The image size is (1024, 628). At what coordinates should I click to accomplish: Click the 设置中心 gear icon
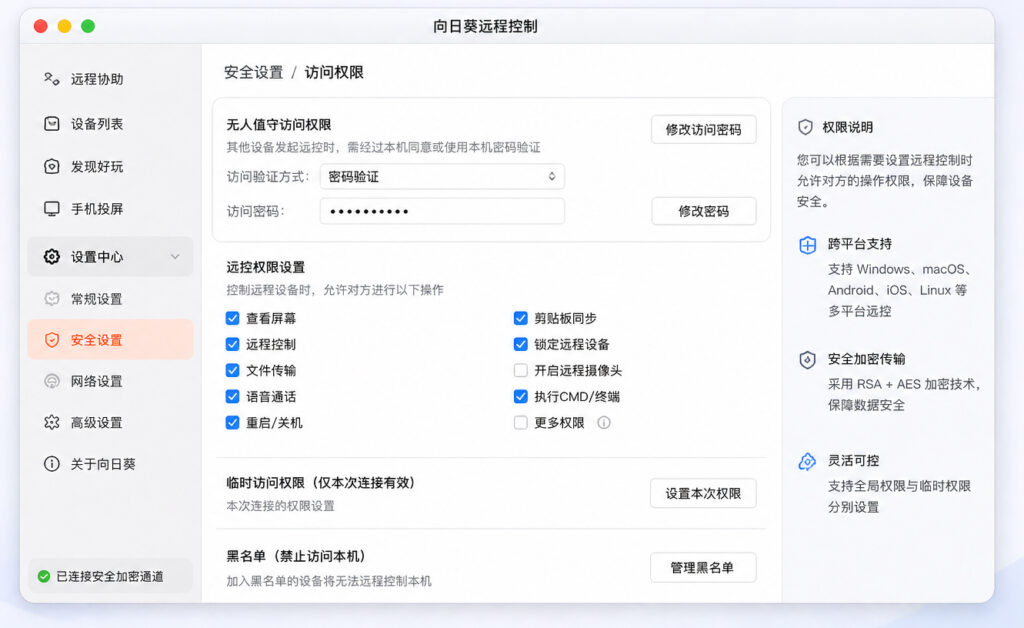(x=52, y=257)
